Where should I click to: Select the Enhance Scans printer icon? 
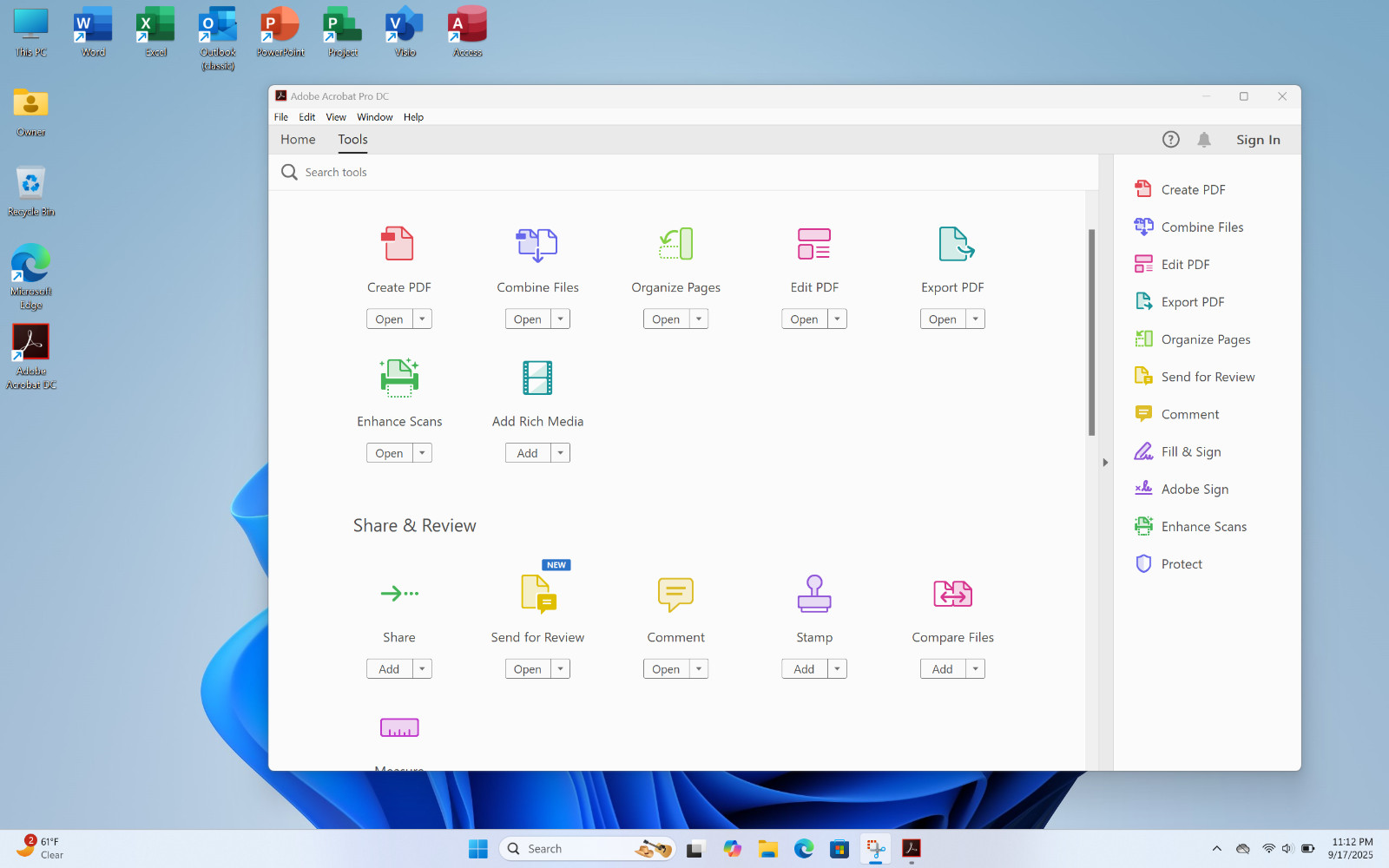[x=399, y=378]
